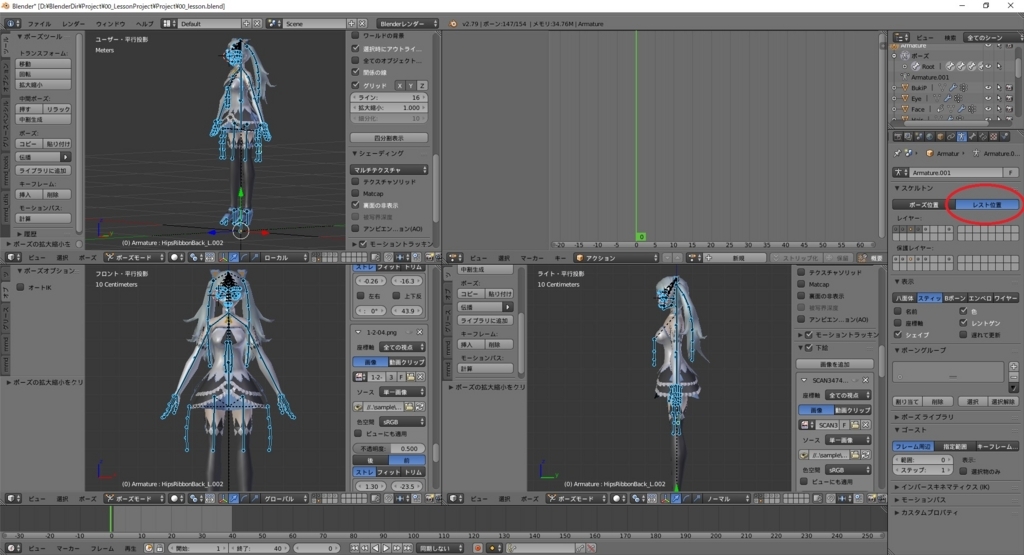Select the ポーズ位置 button
The image size is (1024, 555).
(x=923, y=204)
